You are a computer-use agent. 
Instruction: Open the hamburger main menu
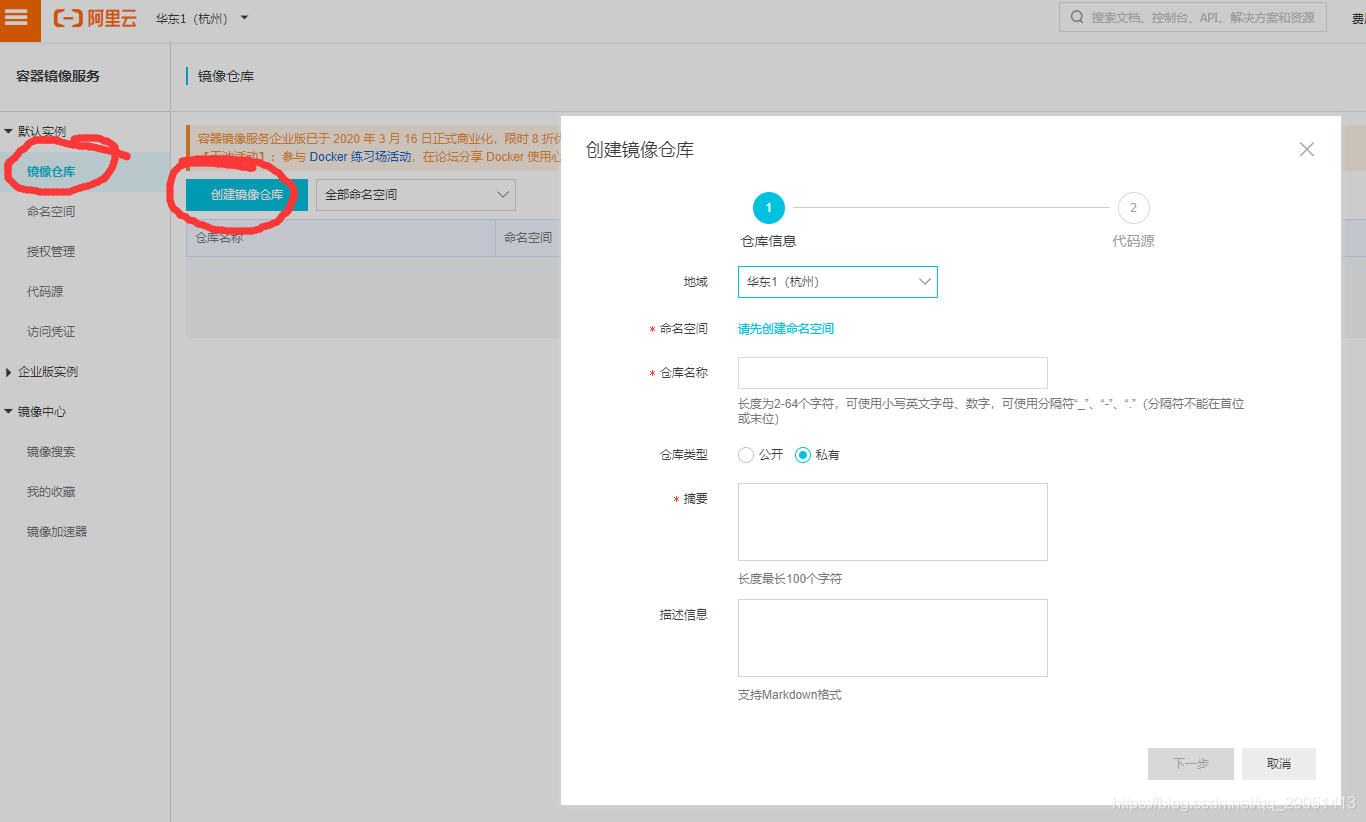pyautogui.click(x=17, y=17)
